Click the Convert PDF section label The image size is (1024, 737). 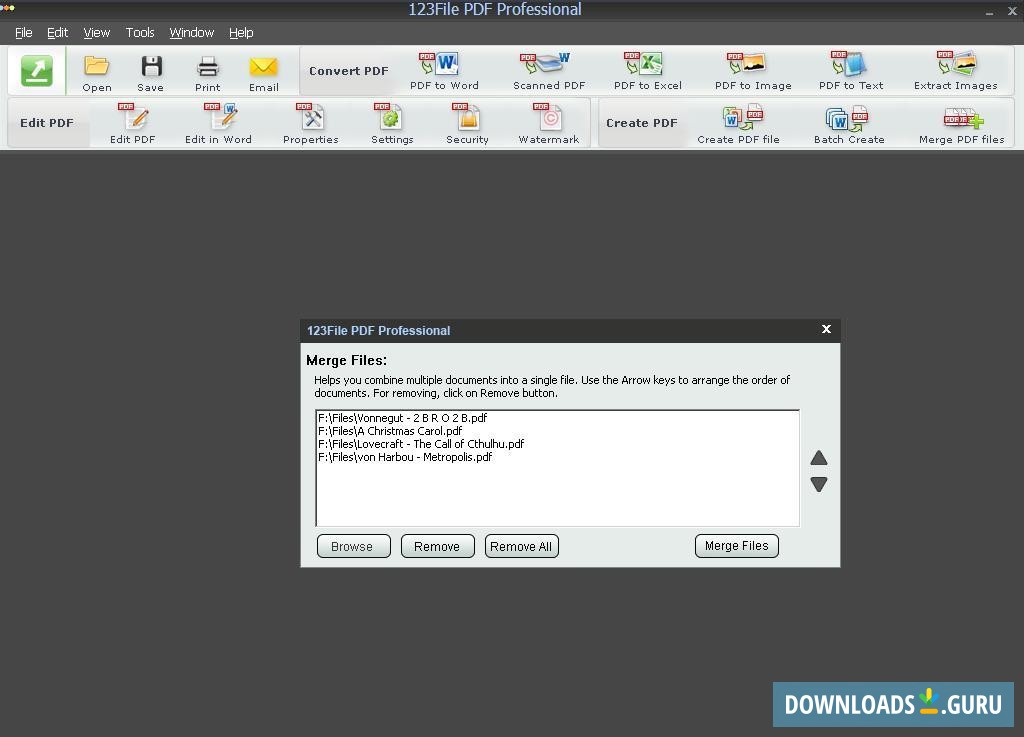(348, 71)
